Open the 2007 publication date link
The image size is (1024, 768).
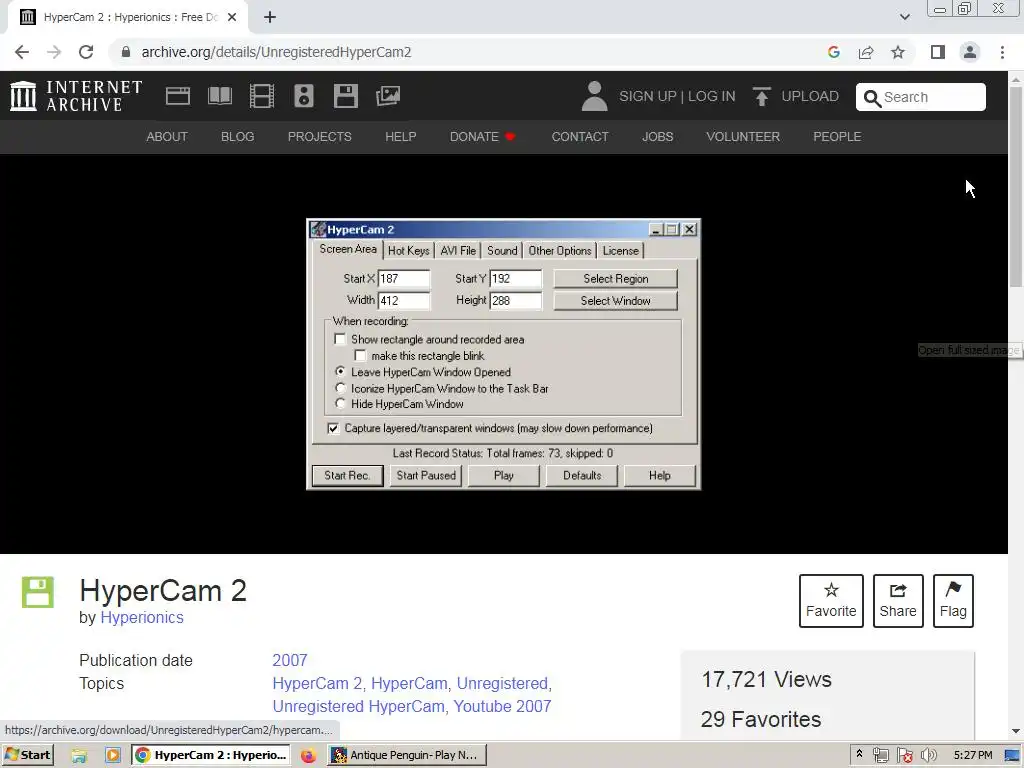tap(290, 660)
